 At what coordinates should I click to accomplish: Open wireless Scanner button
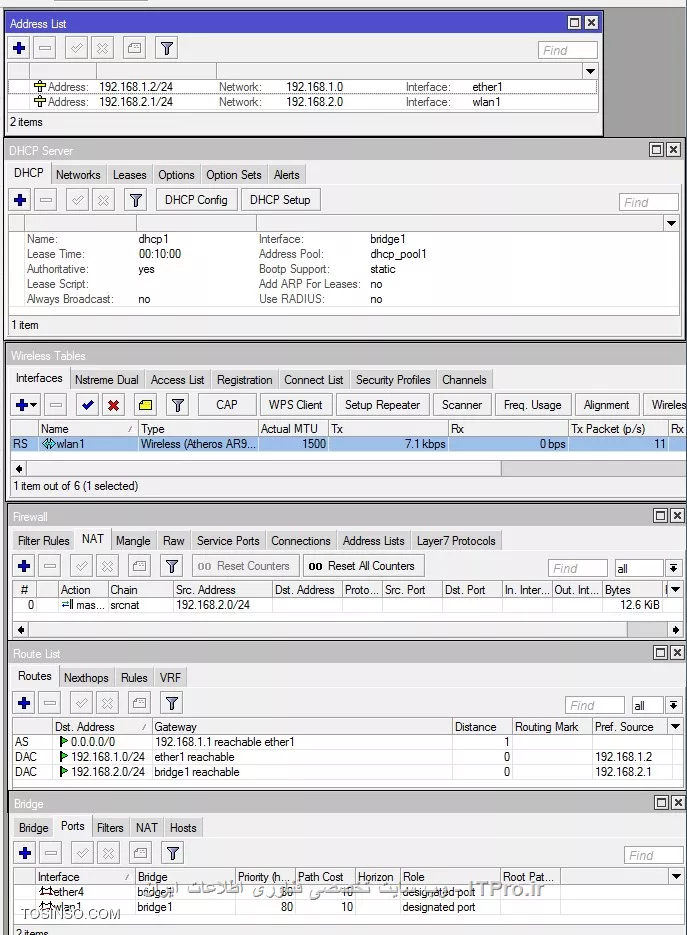tap(462, 405)
